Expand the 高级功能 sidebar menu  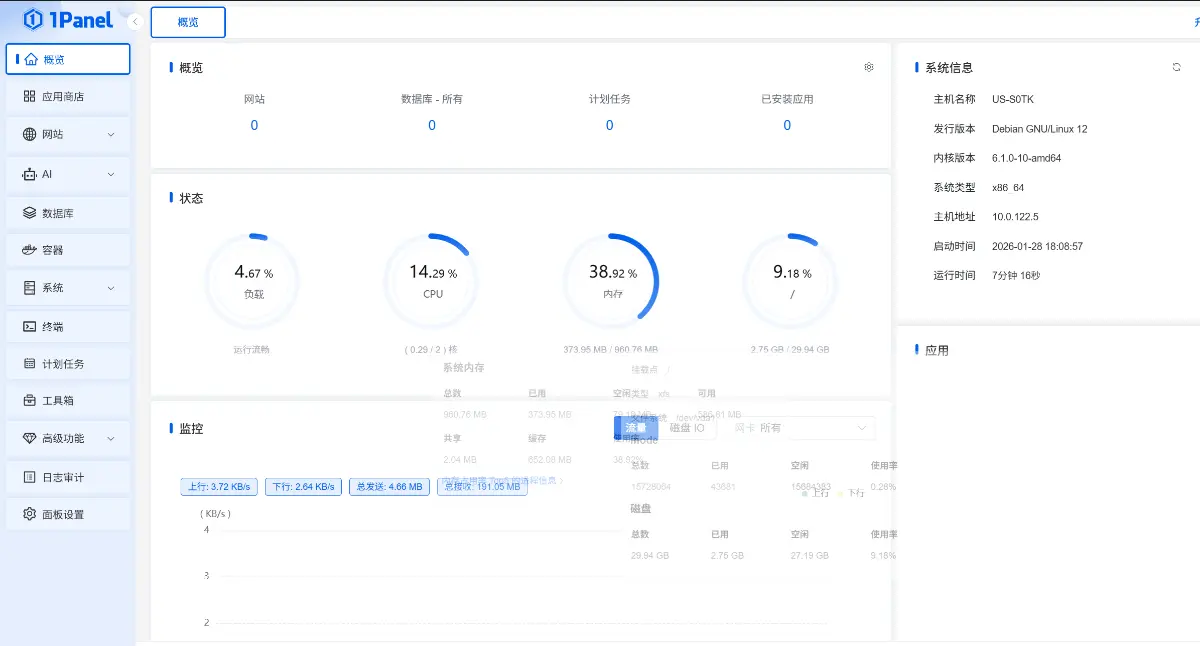pos(110,439)
